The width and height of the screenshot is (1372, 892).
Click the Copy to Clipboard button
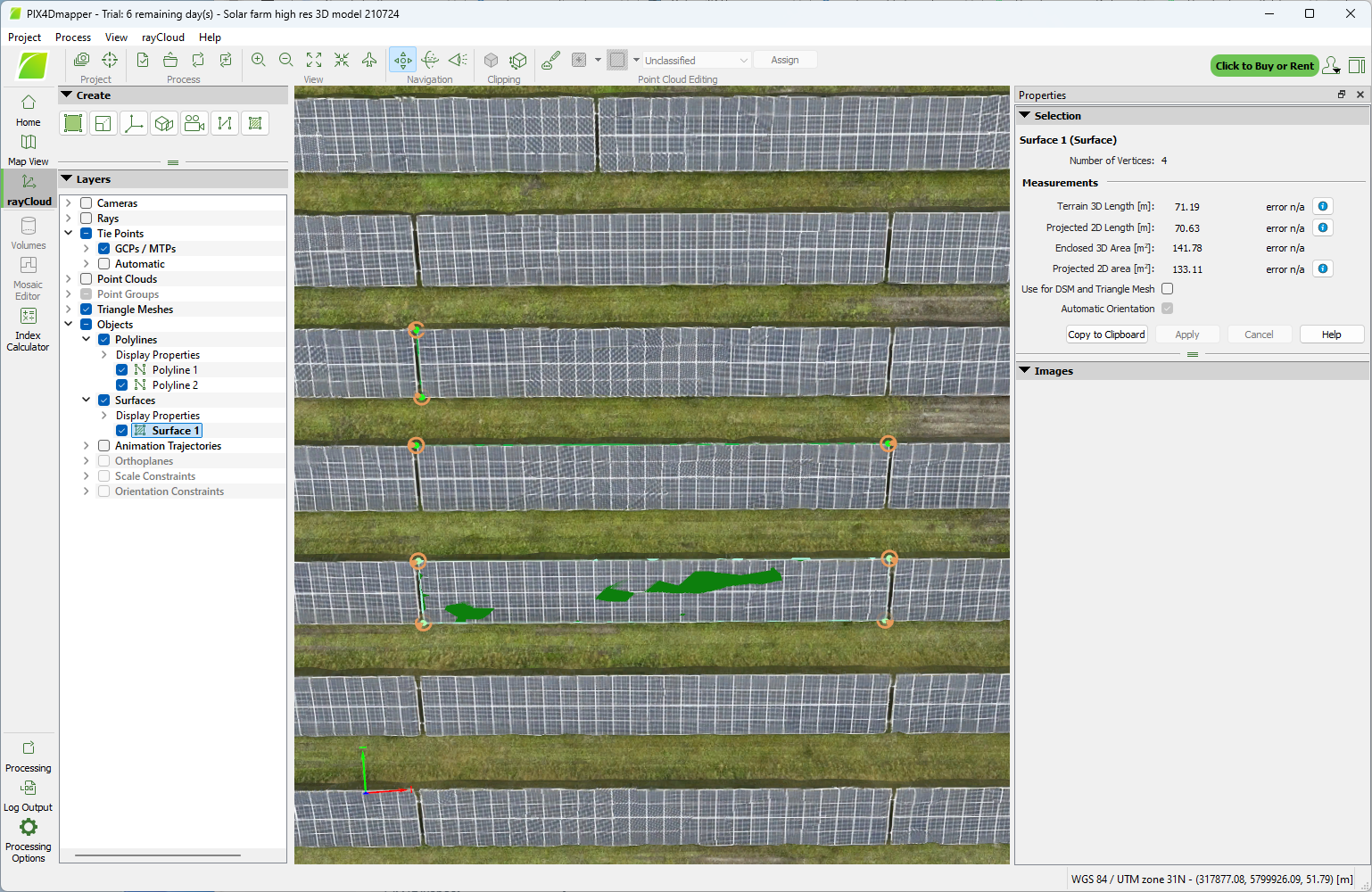coord(1106,334)
